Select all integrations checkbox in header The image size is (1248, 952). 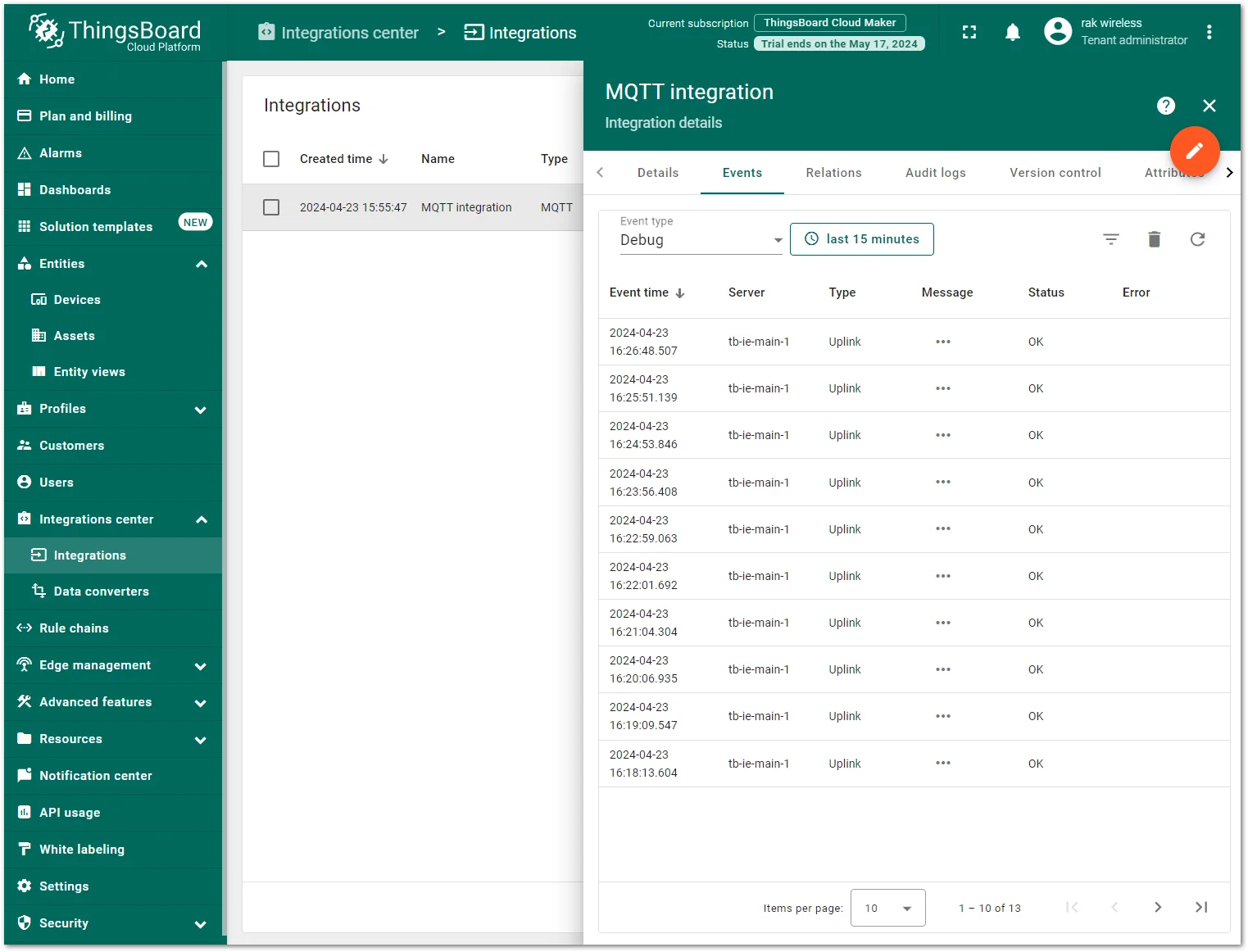[271, 159]
